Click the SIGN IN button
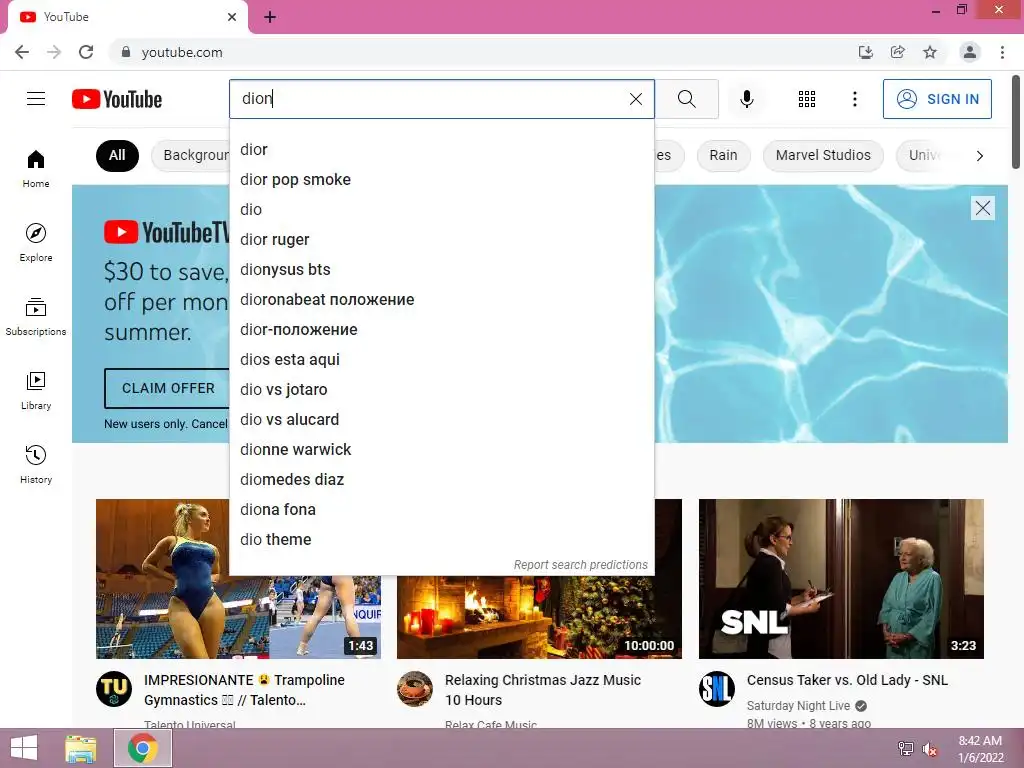This screenshot has height=768, width=1024. coord(937,99)
